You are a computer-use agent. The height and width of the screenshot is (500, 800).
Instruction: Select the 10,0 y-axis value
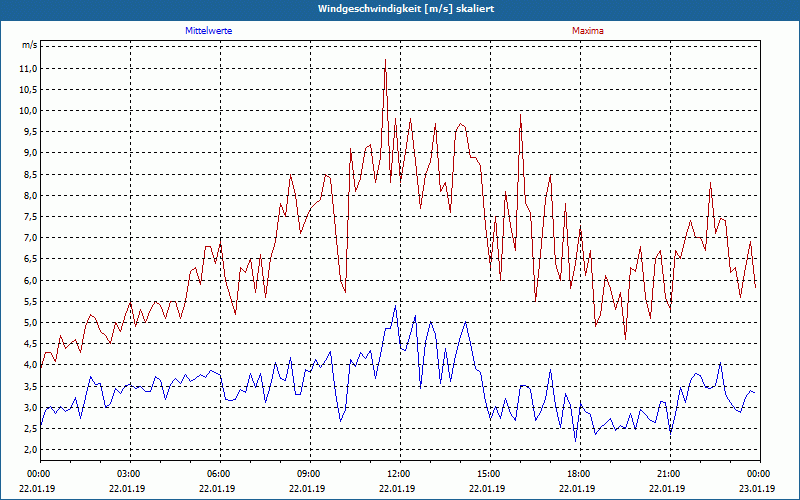(29, 111)
